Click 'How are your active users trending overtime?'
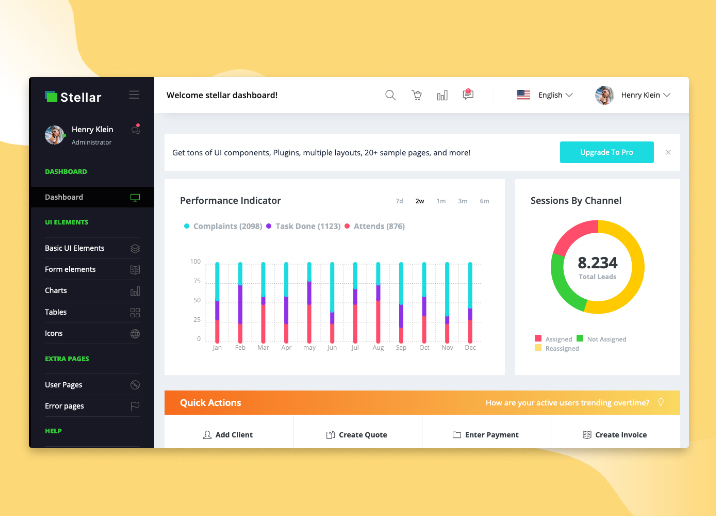The image size is (716, 516). coord(567,403)
